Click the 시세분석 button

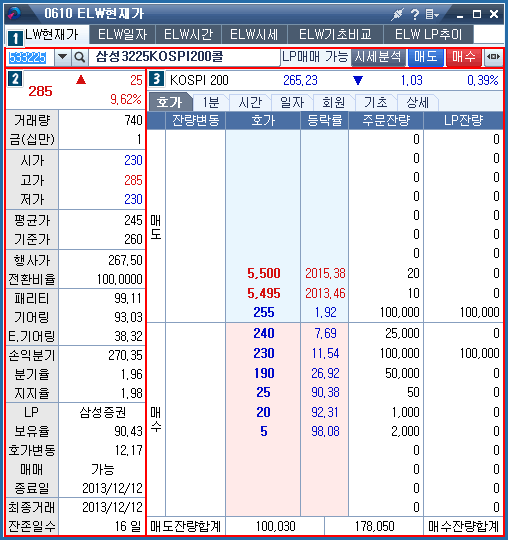pyautogui.click(x=378, y=57)
